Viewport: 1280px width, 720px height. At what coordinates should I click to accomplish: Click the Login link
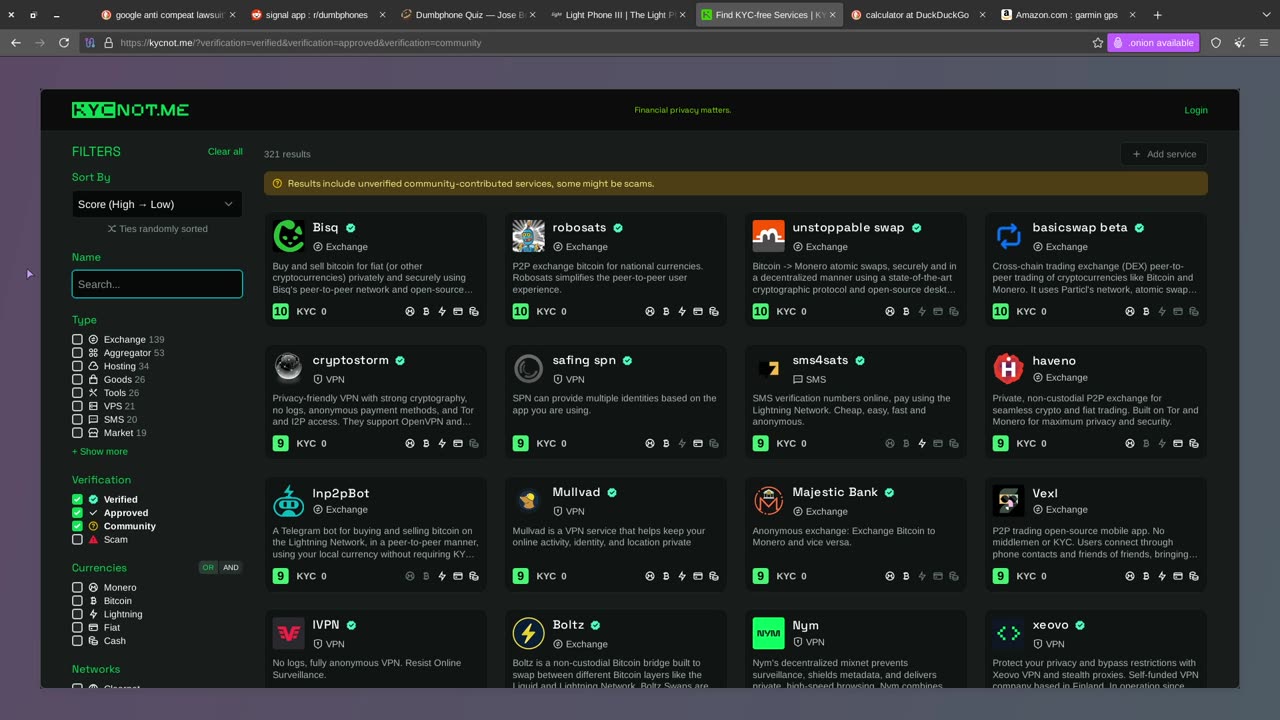click(x=1196, y=110)
